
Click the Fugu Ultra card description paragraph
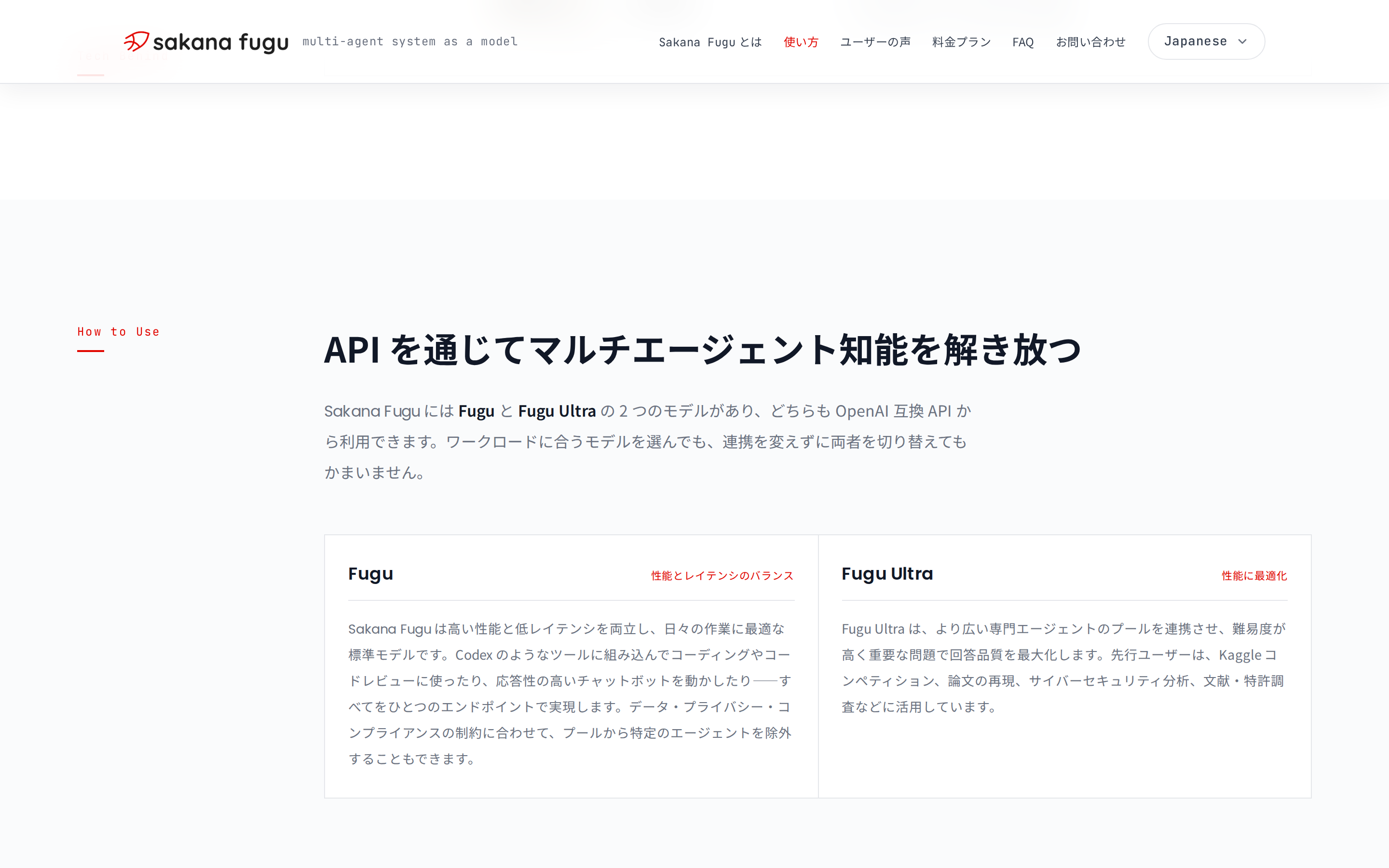(x=1063, y=668)
